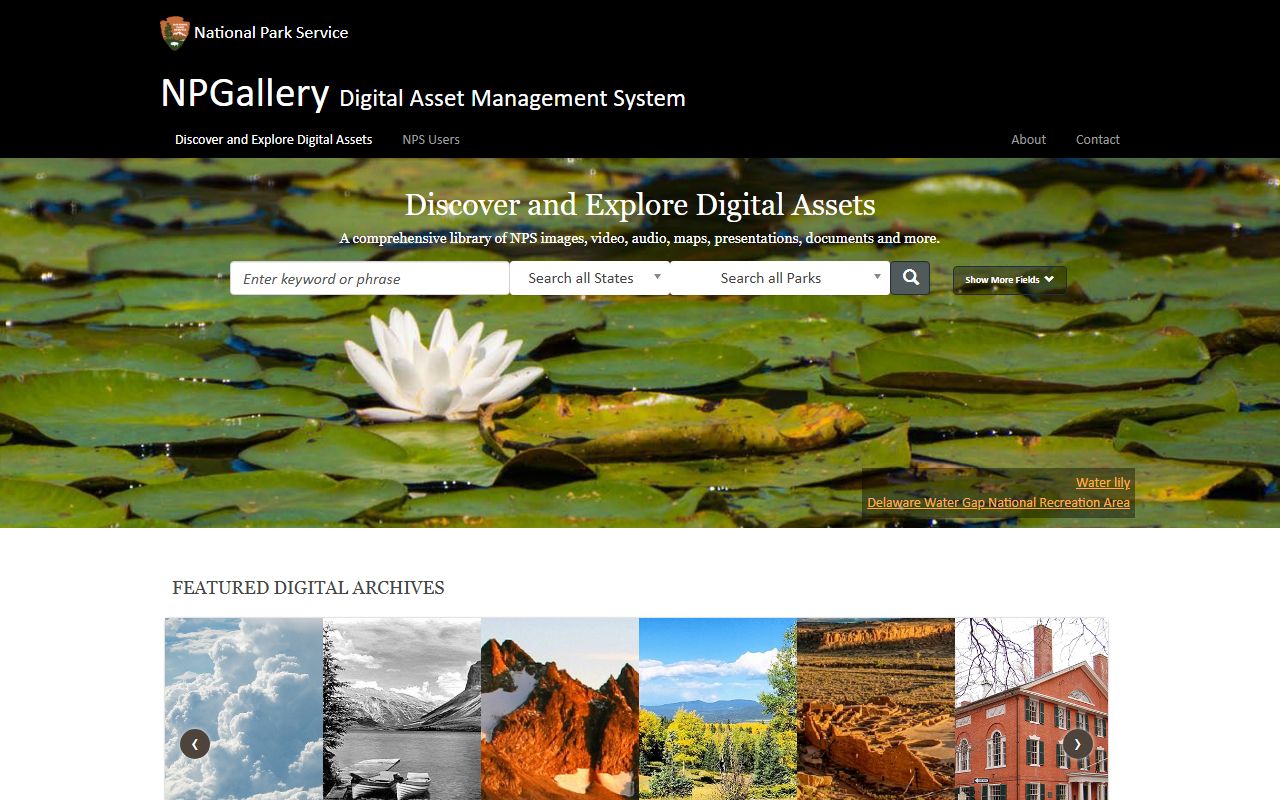Click the National Park Service text link

pyautogui.click(x=271, y=32)
